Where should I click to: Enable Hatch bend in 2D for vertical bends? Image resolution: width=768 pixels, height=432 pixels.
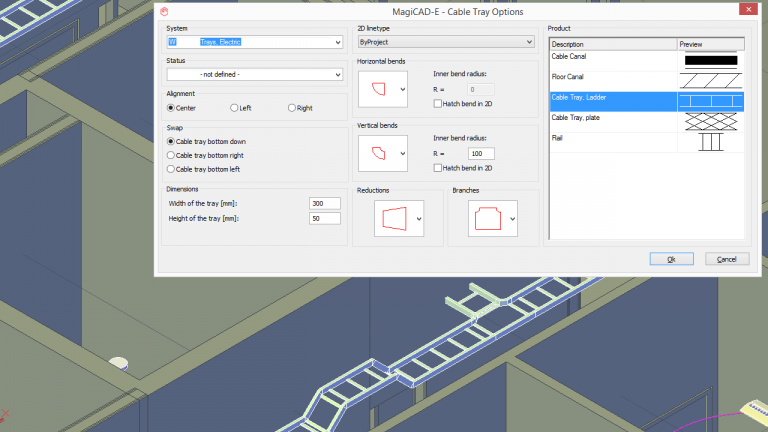pyautogui.click(x=437, y=168)
